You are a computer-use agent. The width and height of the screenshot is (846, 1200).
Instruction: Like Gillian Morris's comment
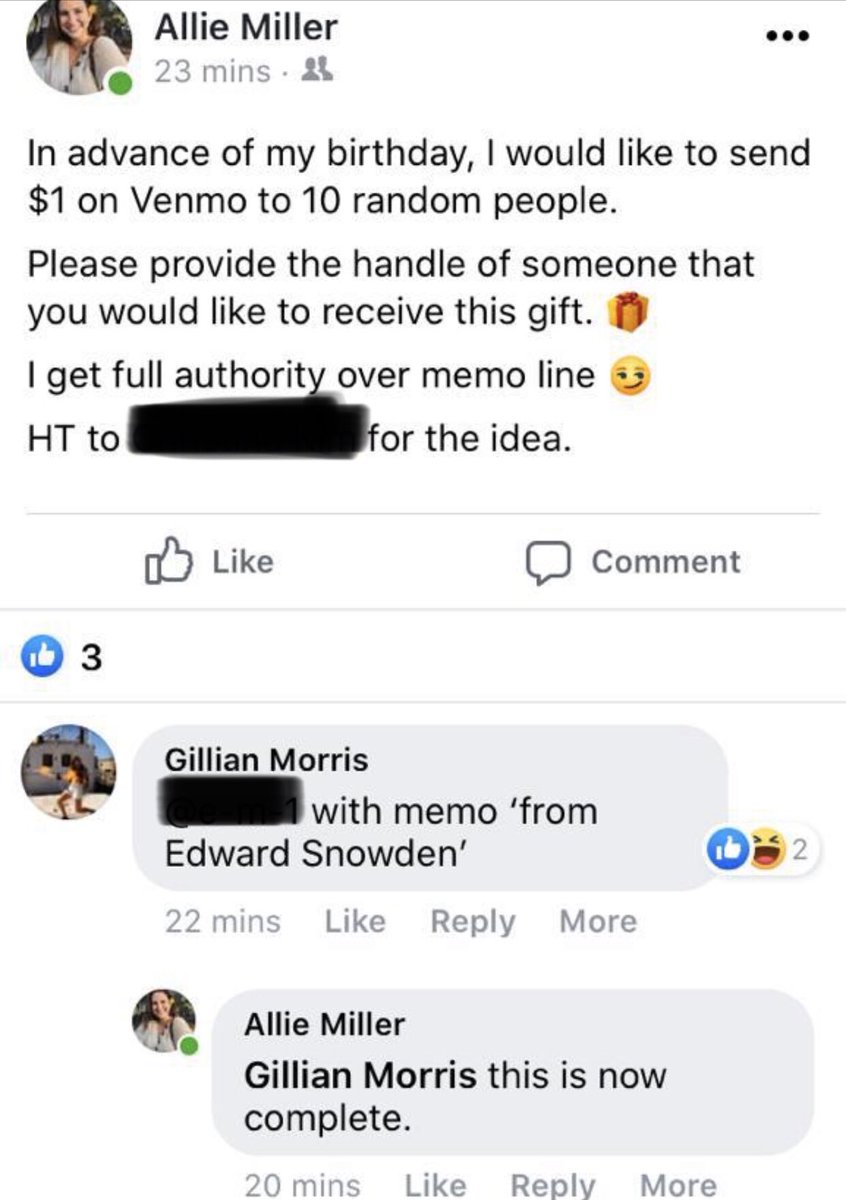(355, 921)
